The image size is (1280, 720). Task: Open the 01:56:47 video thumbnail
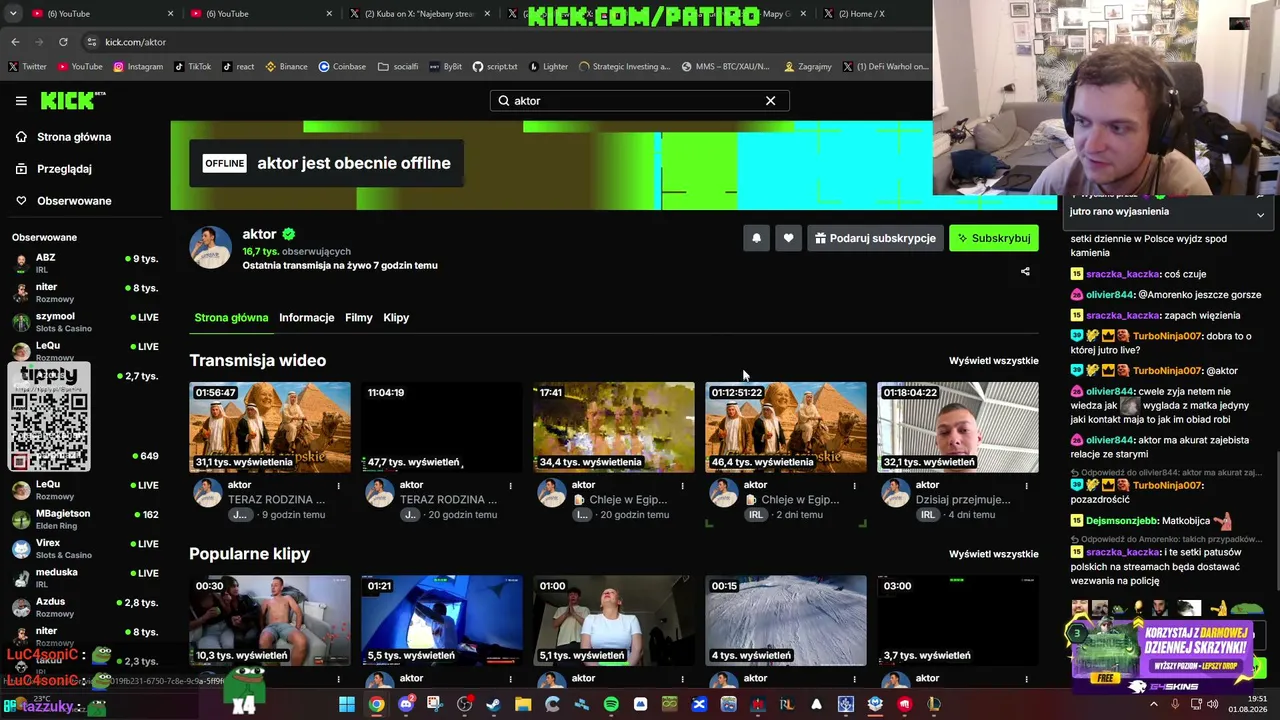pyautogui.click(x=270, y=427)
